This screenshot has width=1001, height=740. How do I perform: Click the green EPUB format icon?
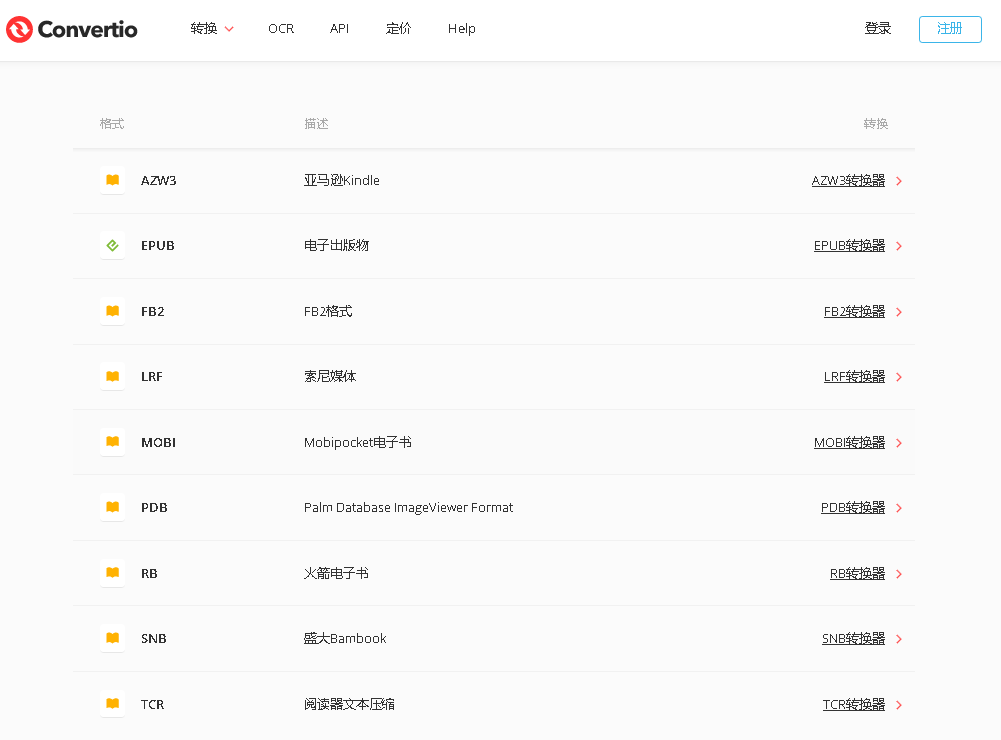(113, 245)
